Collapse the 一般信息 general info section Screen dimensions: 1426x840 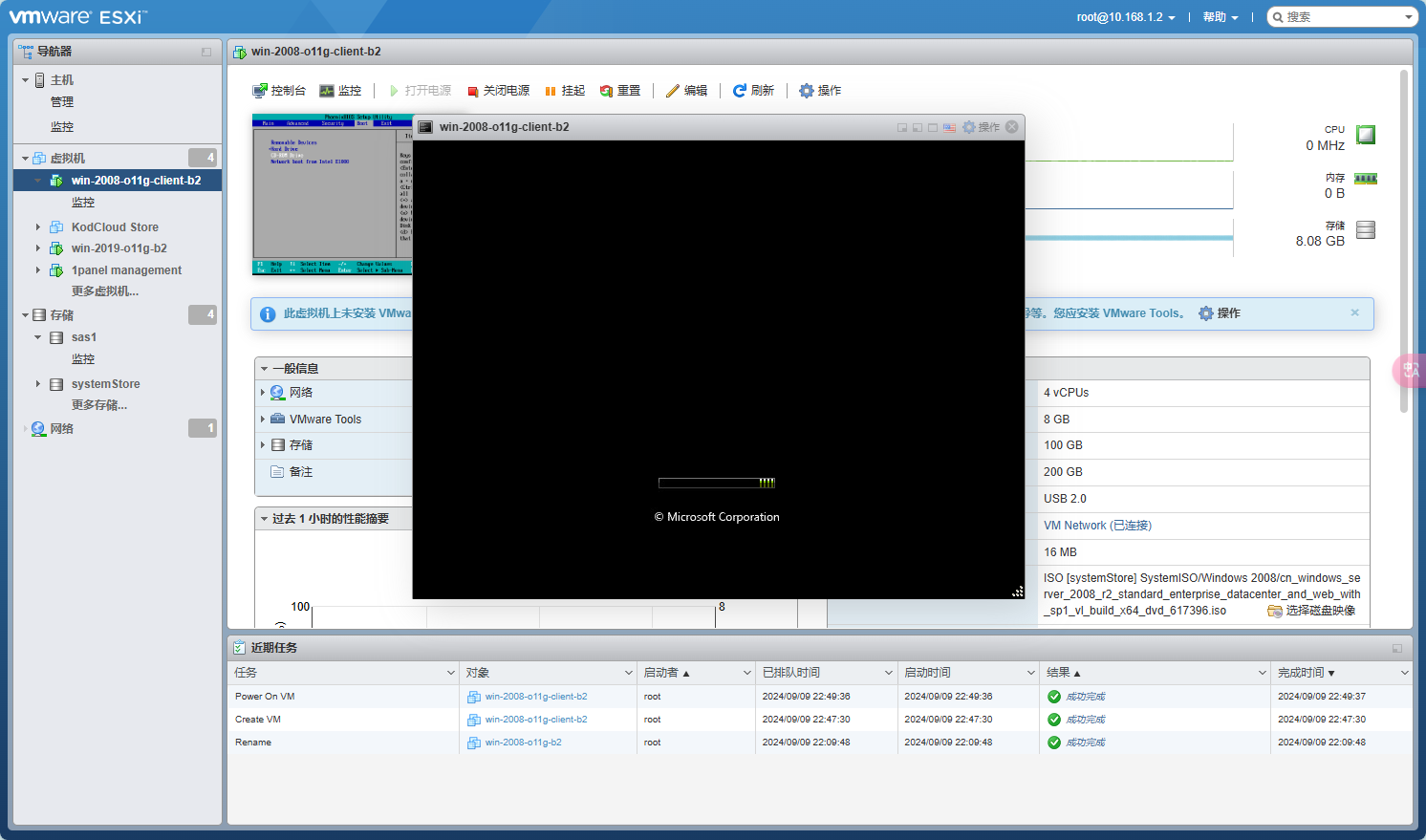pos(264,369)
